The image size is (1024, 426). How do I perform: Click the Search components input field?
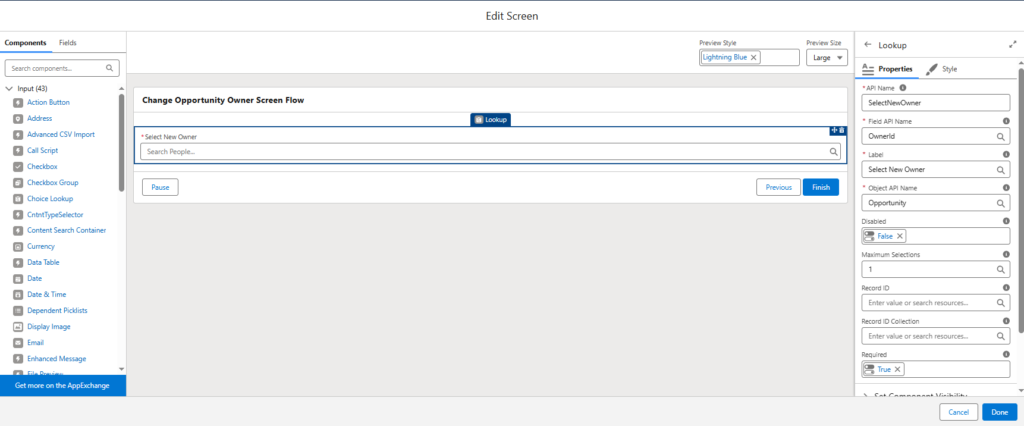click(x=62, y=68)
